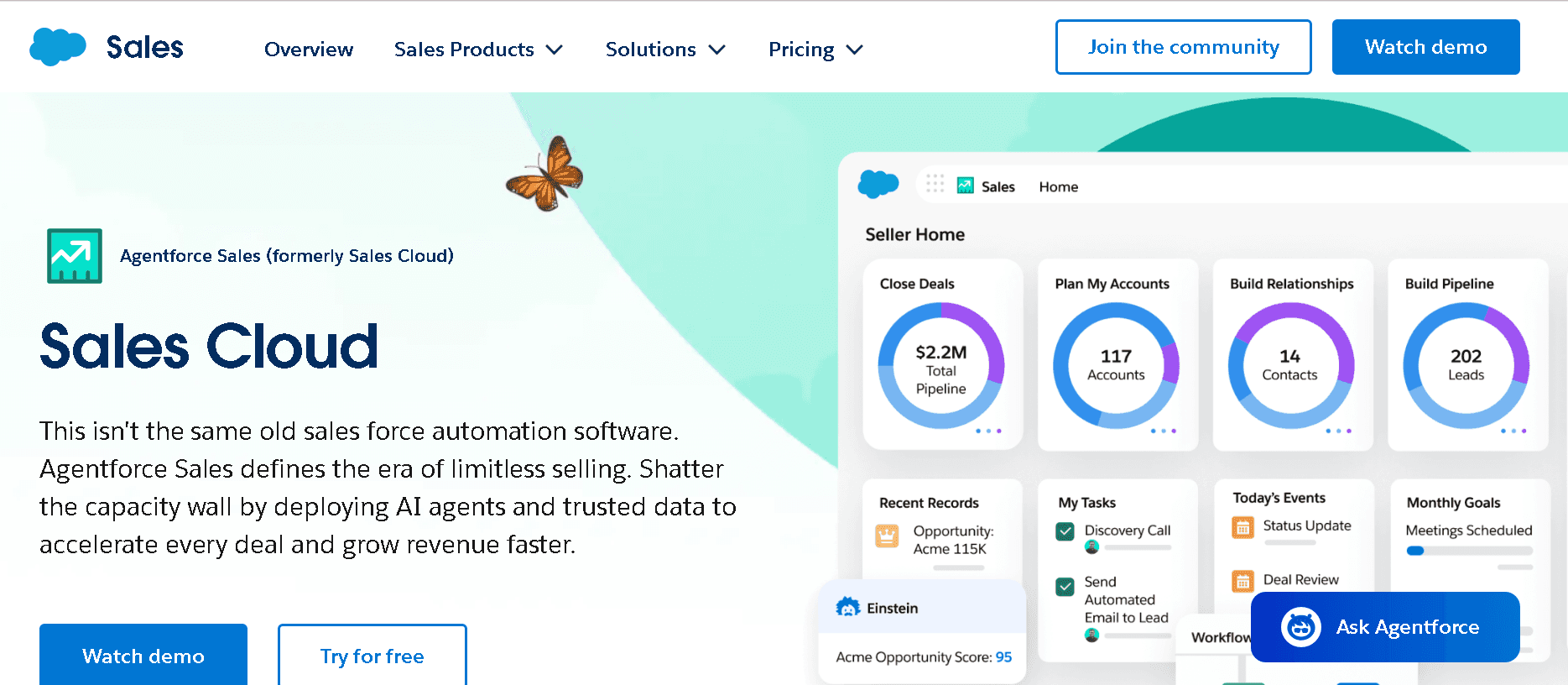Click the Status Update calendar icon
The width and height of the screenshot is (1568, 685).
click(1242, 527)
